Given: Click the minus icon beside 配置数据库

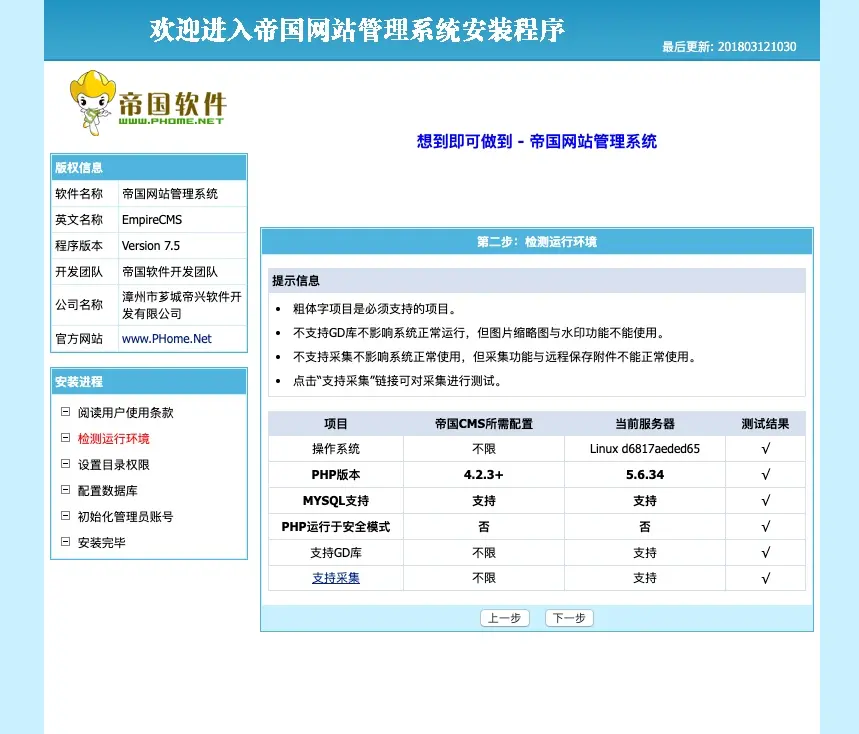Looking at the screenshot, I should click(66, 489).
